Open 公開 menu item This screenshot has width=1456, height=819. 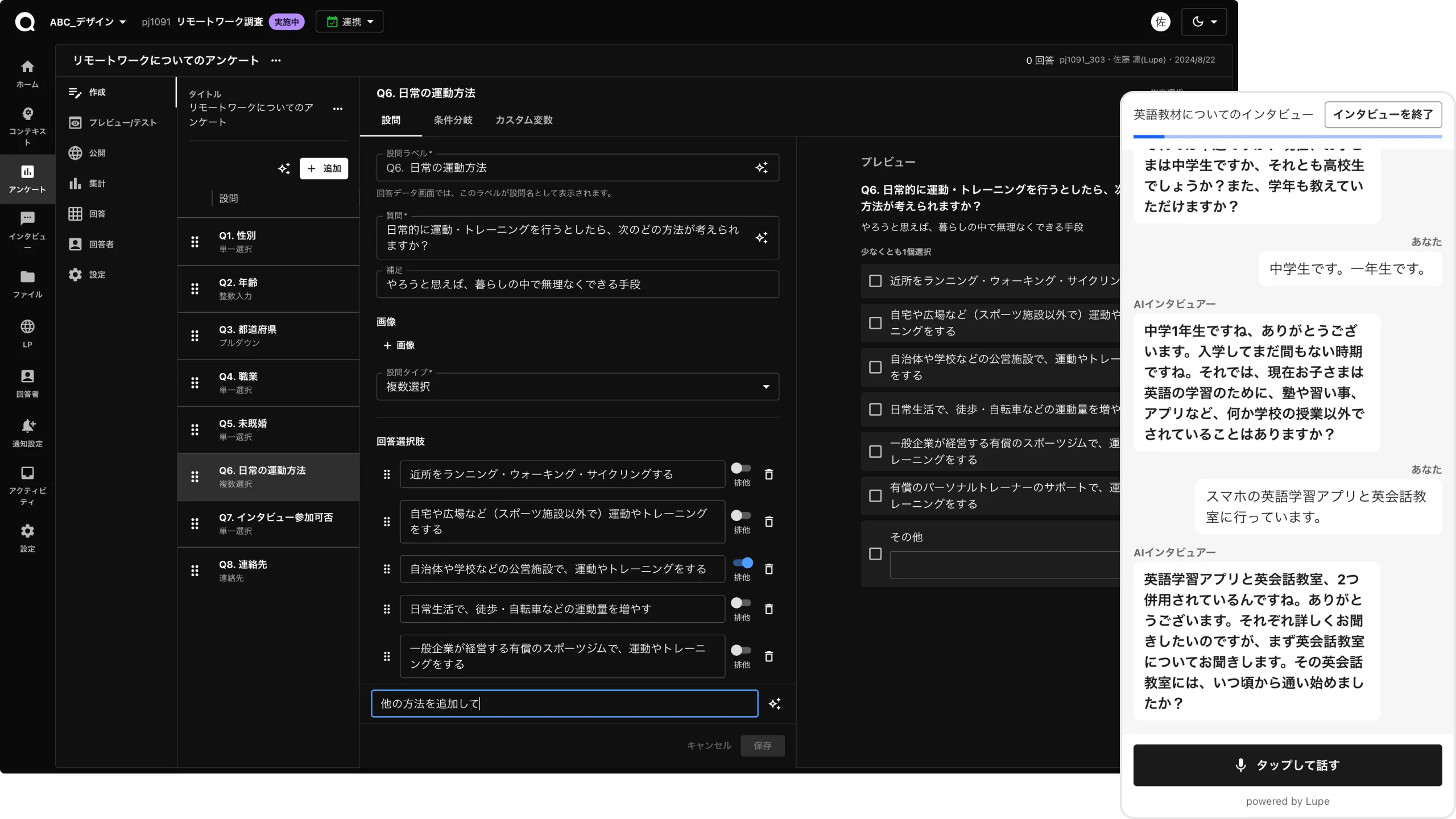click(x=118, y=153)
